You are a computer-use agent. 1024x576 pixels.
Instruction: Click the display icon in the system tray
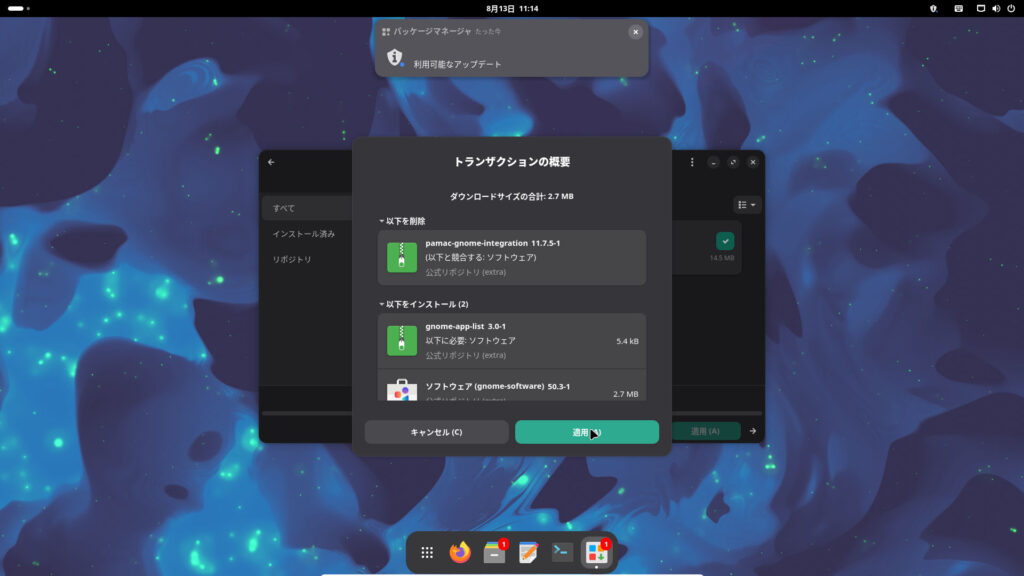pos(980,8)
